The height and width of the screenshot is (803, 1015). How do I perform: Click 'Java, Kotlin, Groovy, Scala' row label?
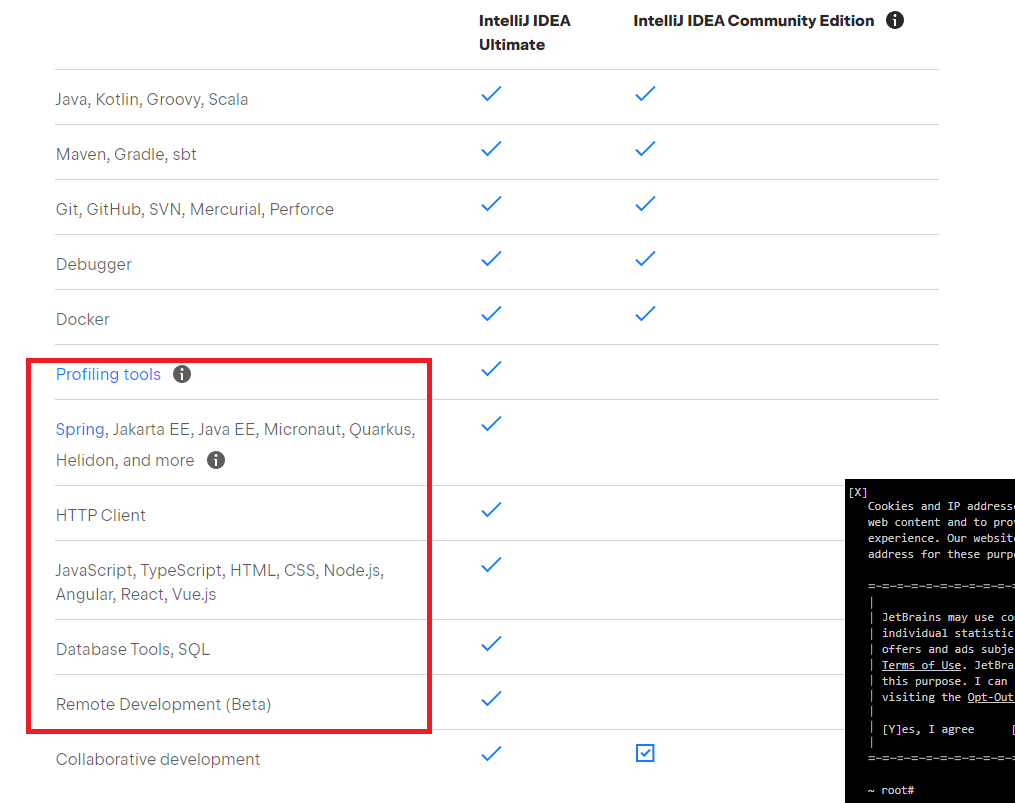152,100
